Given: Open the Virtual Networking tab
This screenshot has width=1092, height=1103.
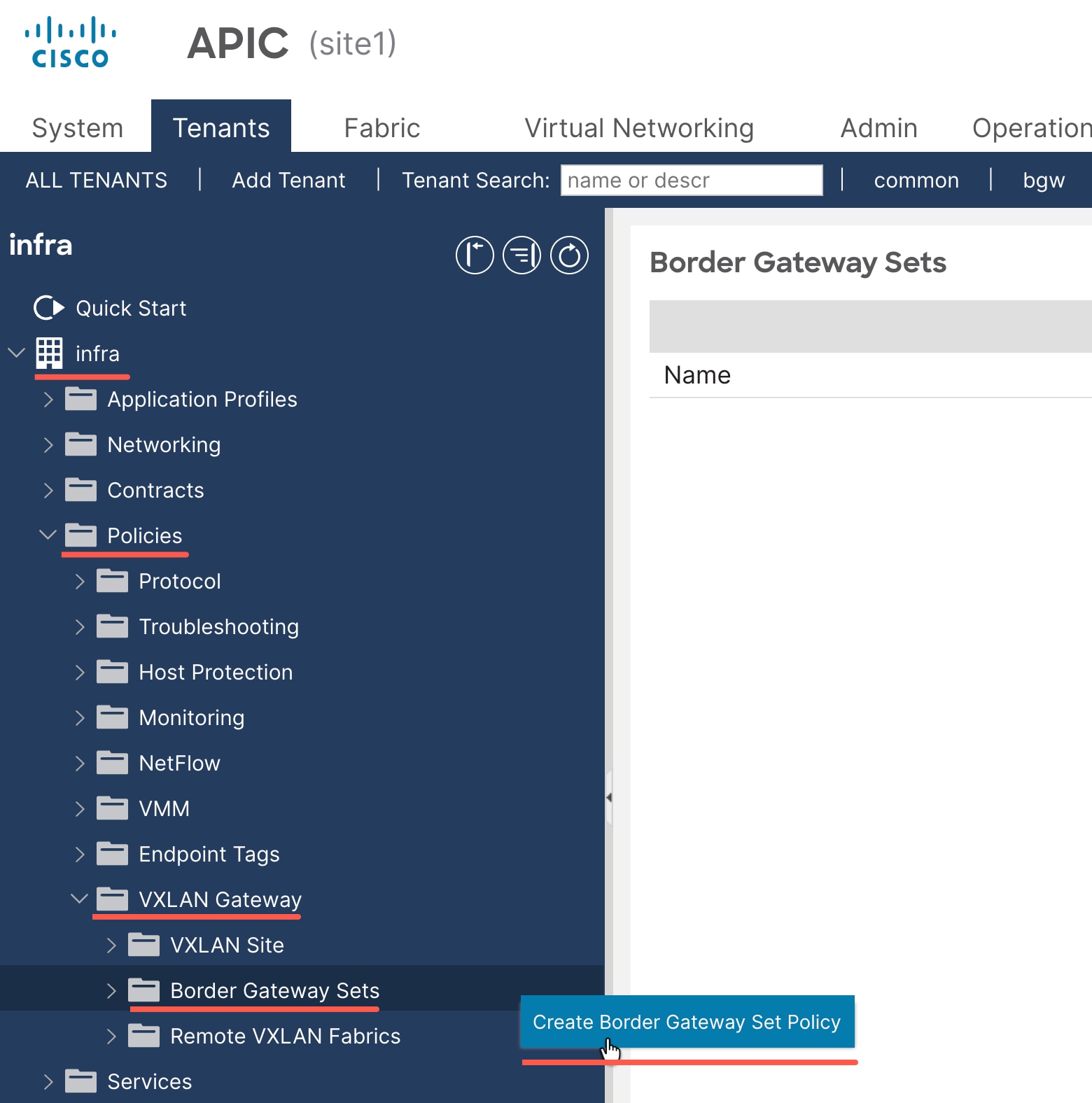Looking at the screenshot, I should (x=639, y=128).
